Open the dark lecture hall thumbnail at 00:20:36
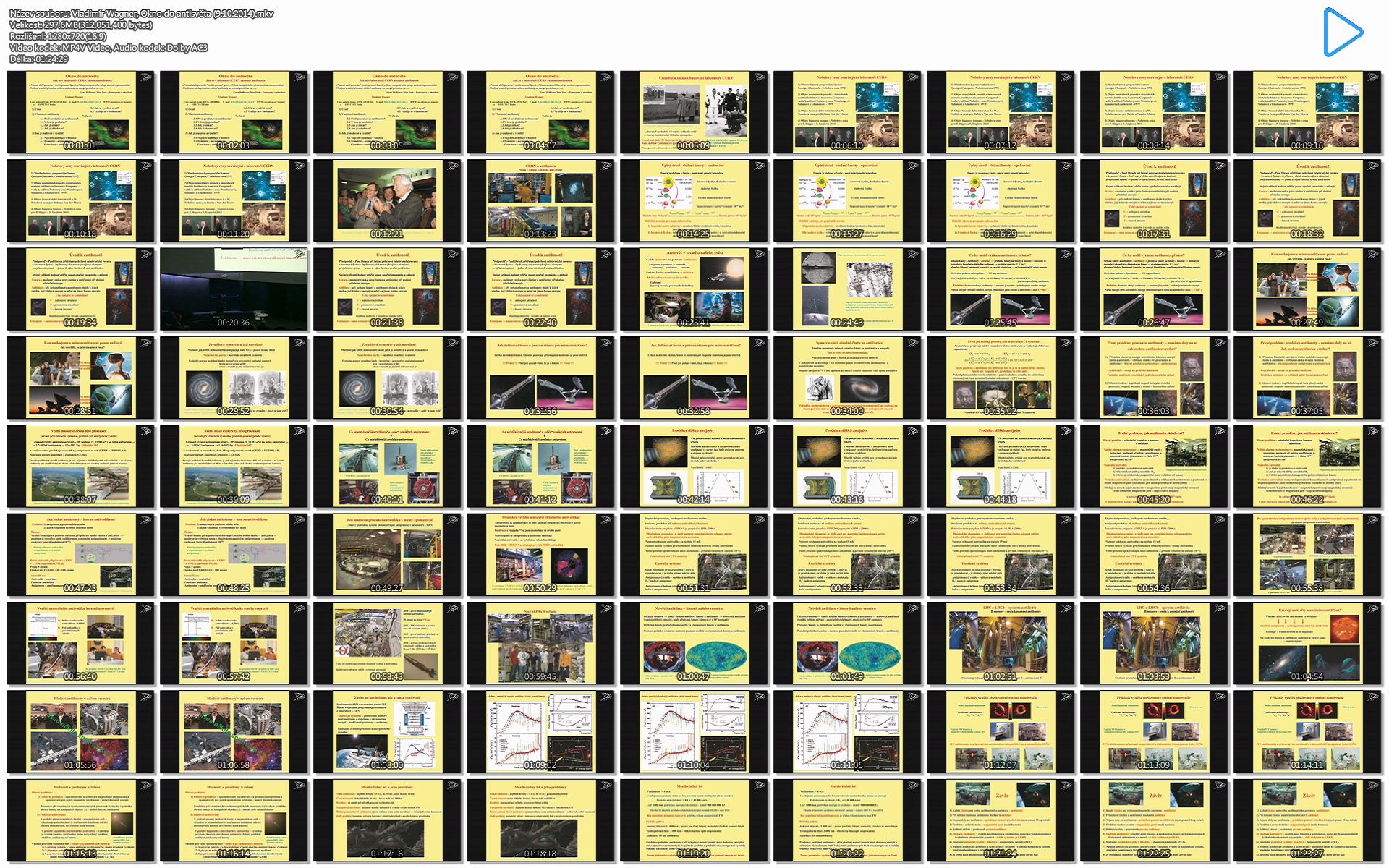This screenshot has height=868, width=1389. 234,289
